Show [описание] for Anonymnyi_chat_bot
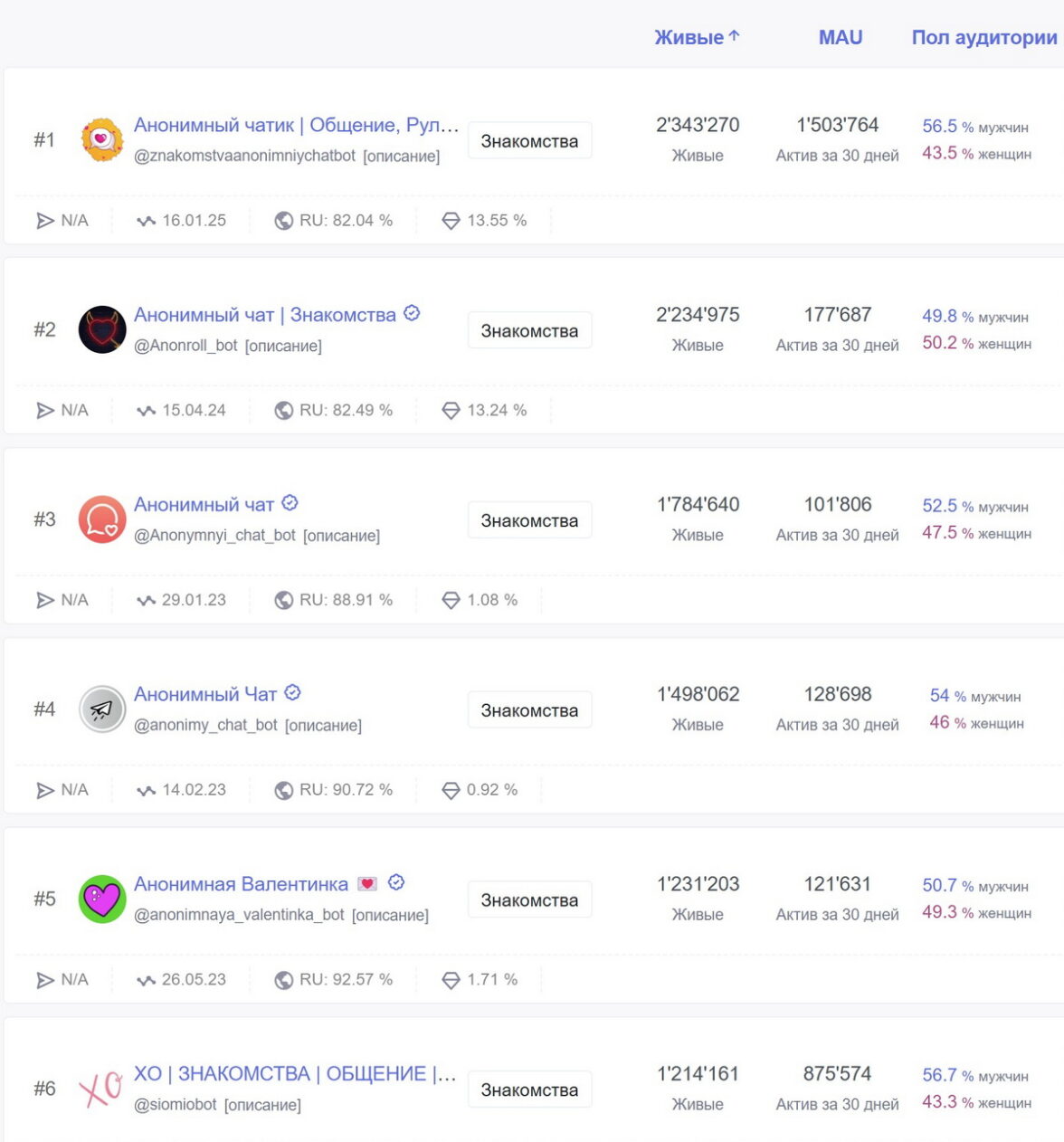Image resolution: width=1064 pixels, height=1142 pixels. pyautogui.click(x=341, y=536)
